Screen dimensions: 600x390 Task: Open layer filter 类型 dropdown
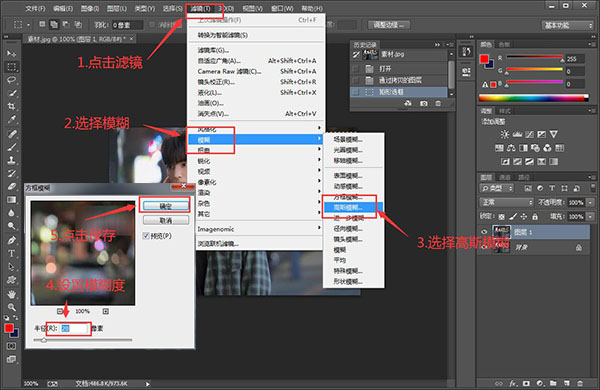click(x=496, y=188)
